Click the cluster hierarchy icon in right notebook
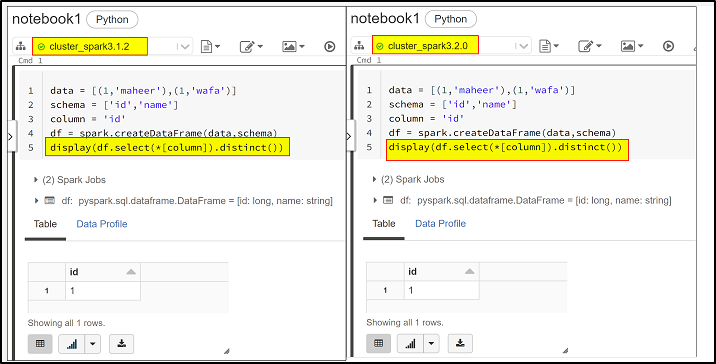Image resolution: width=716 pixels, height=364 pixels. pyautogui.click(x=360, y=46)
